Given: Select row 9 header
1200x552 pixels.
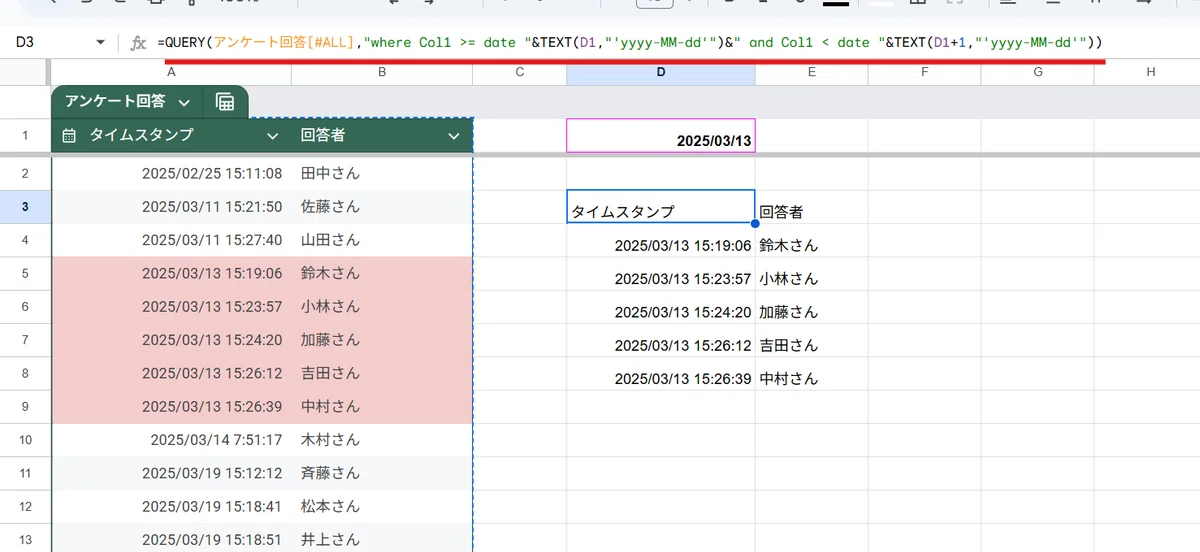Looking at the screenshot, I should tap(25, 406).
